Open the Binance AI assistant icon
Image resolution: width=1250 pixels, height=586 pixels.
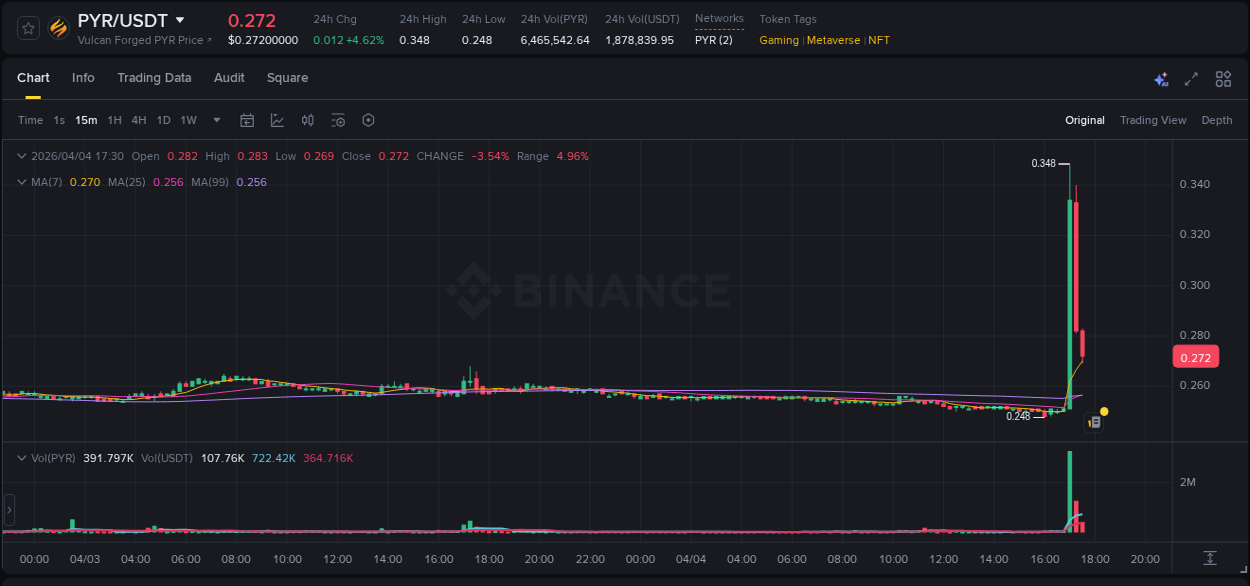1161,78
